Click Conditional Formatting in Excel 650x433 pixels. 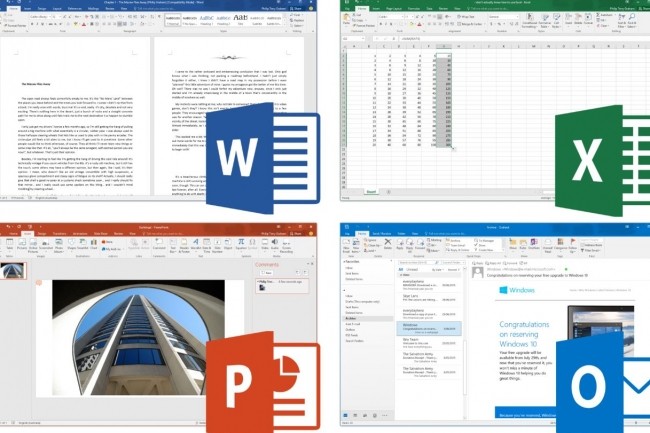pos(529,21)
